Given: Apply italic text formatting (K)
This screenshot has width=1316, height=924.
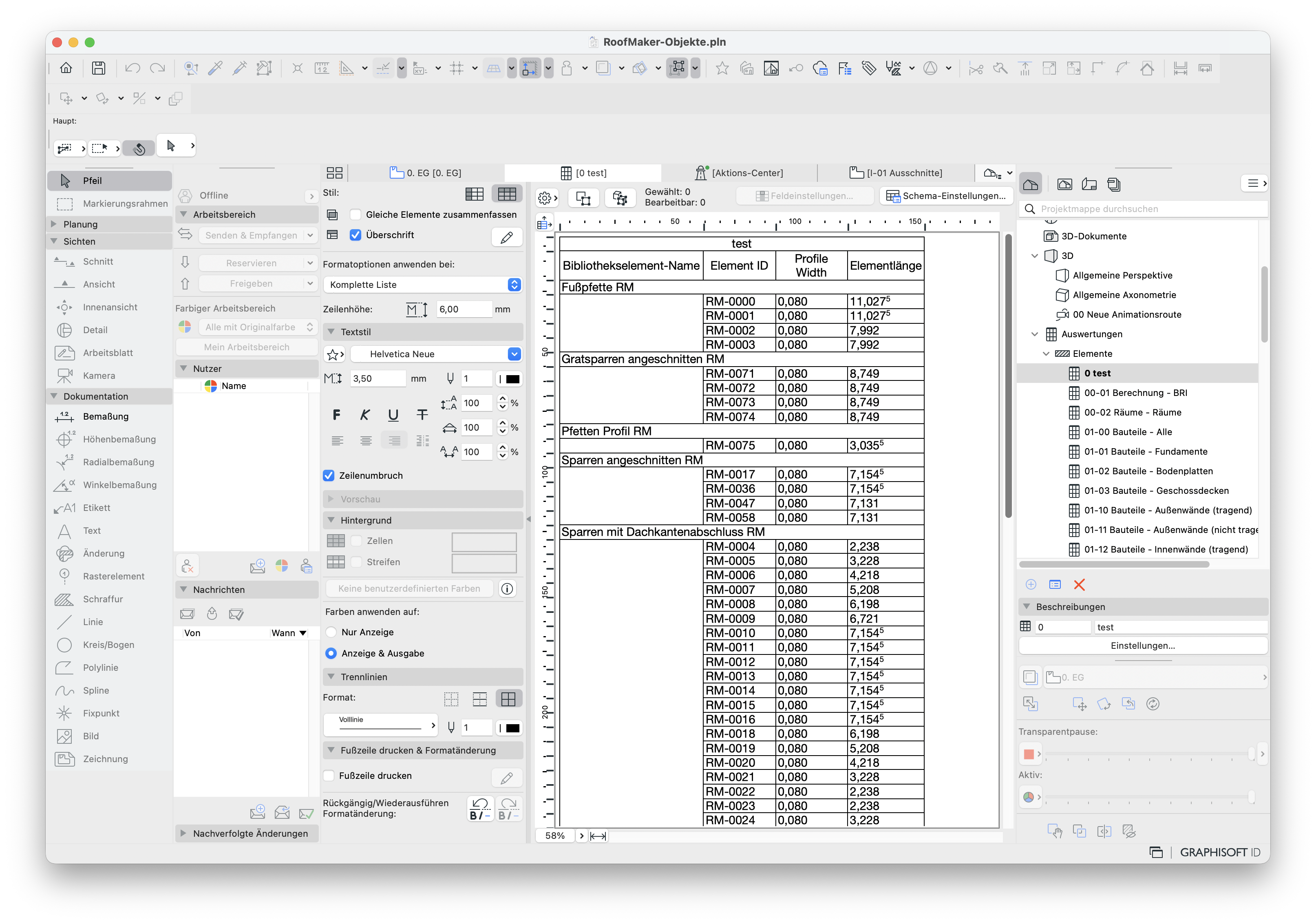Looking at the screenshot, I should [365, 415].
